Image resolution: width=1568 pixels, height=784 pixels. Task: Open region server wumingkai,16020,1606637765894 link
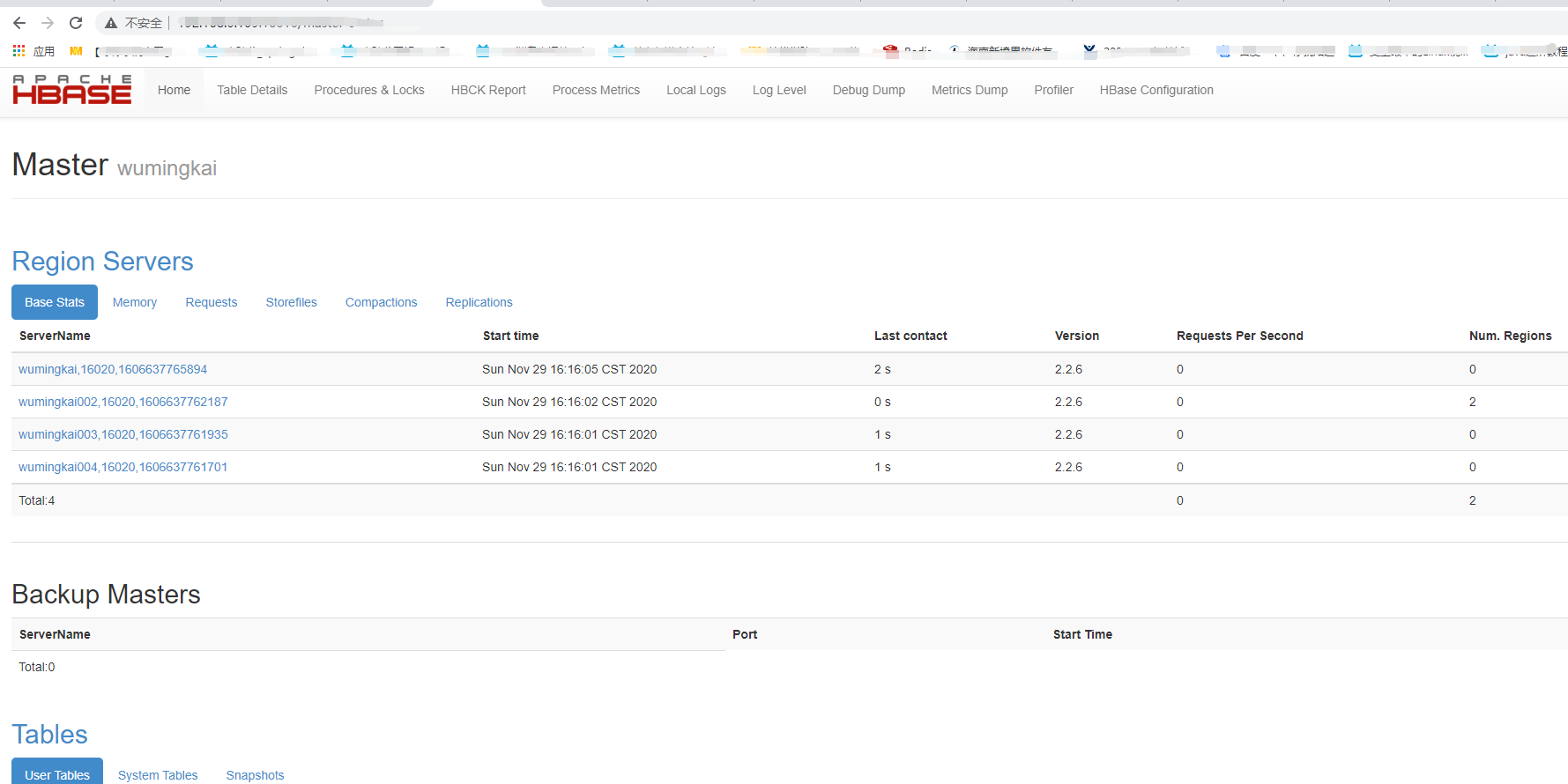coord(113,369)
